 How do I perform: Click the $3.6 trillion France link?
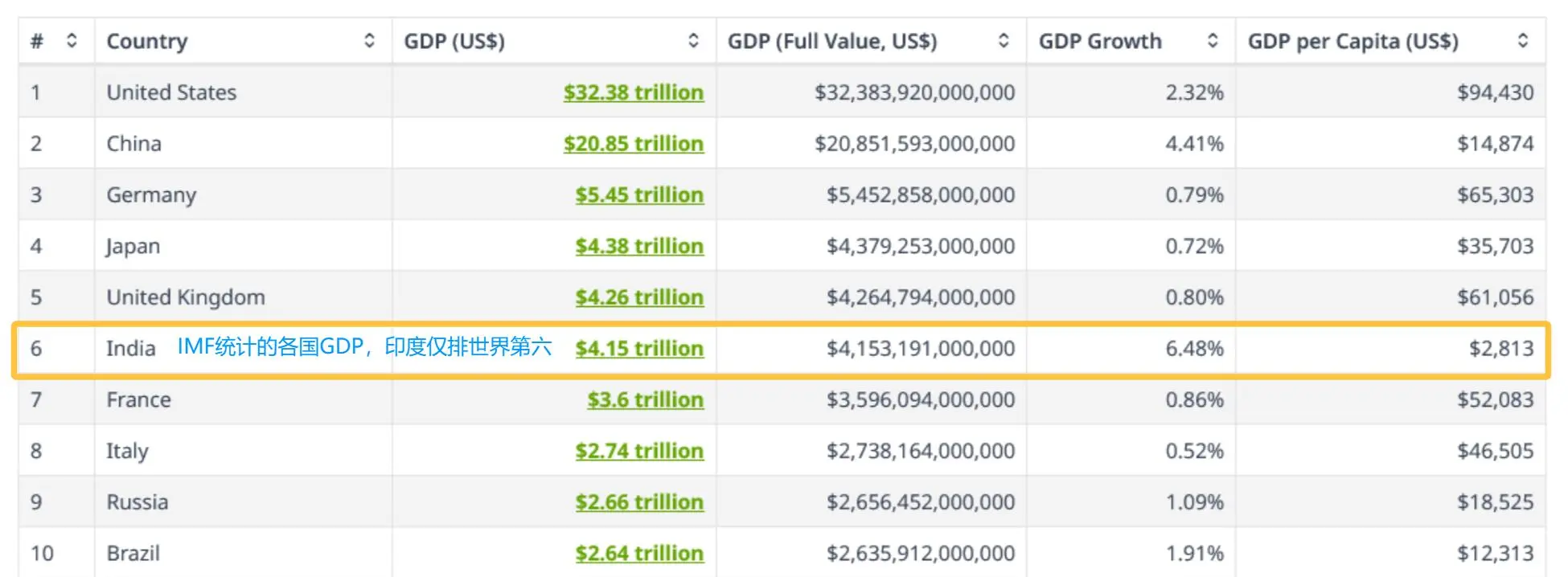(646, 400)
